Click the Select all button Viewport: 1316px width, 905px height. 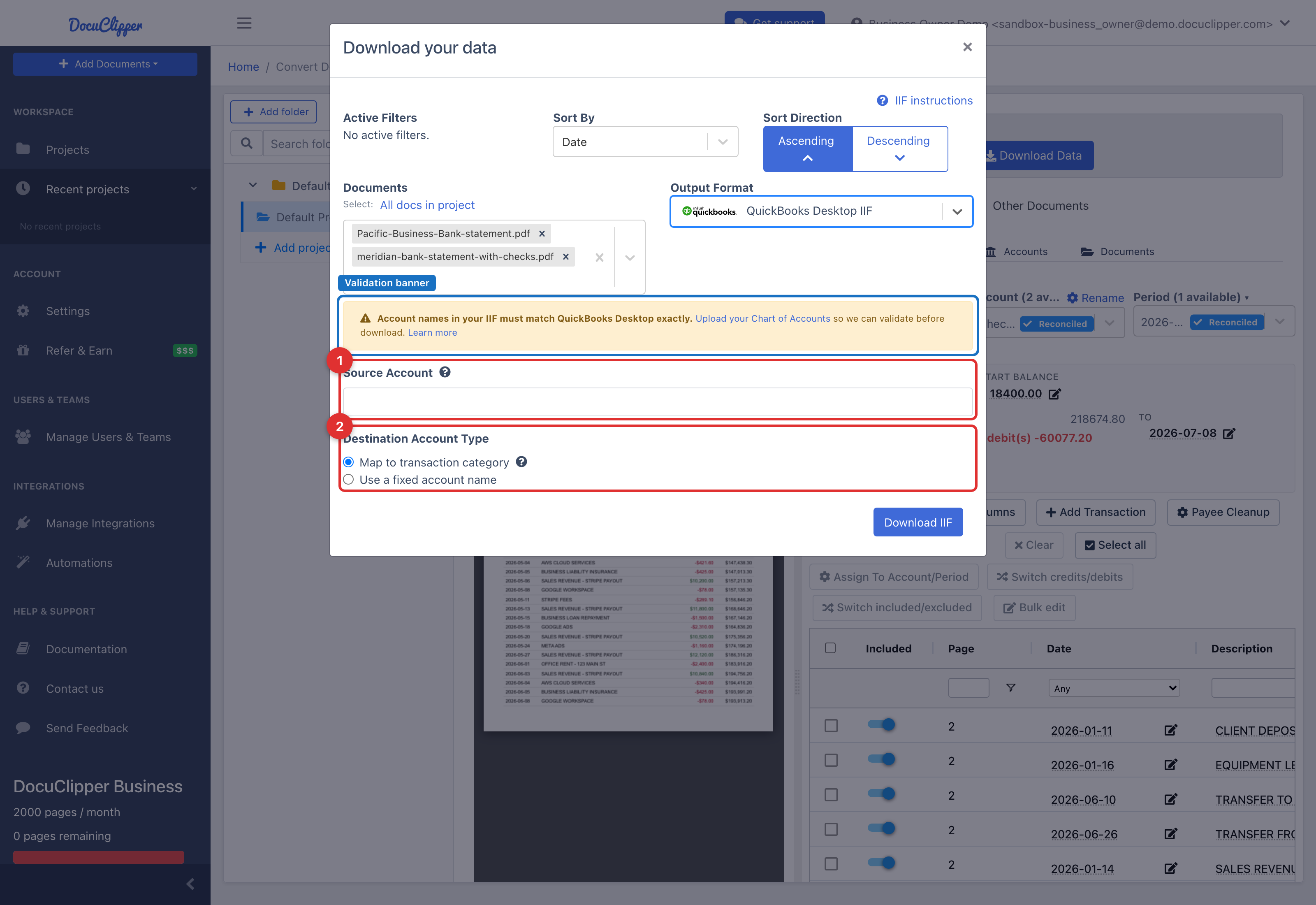click(1115, 545)
